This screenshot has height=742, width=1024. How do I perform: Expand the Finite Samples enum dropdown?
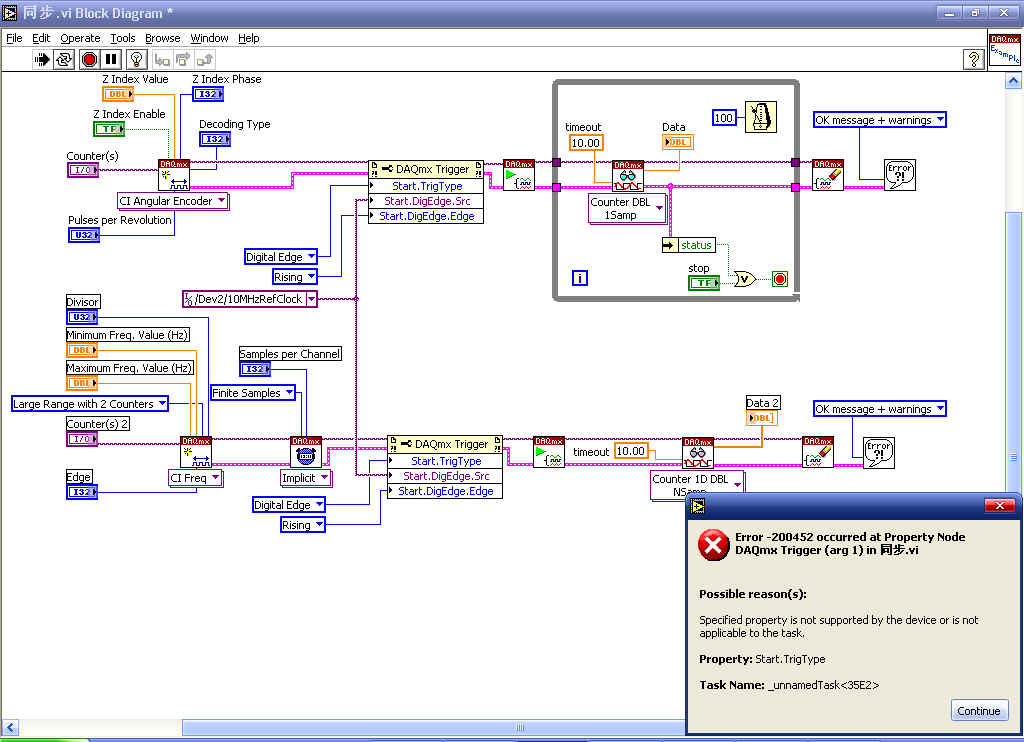pyautogui.click(x=290, y=393)
